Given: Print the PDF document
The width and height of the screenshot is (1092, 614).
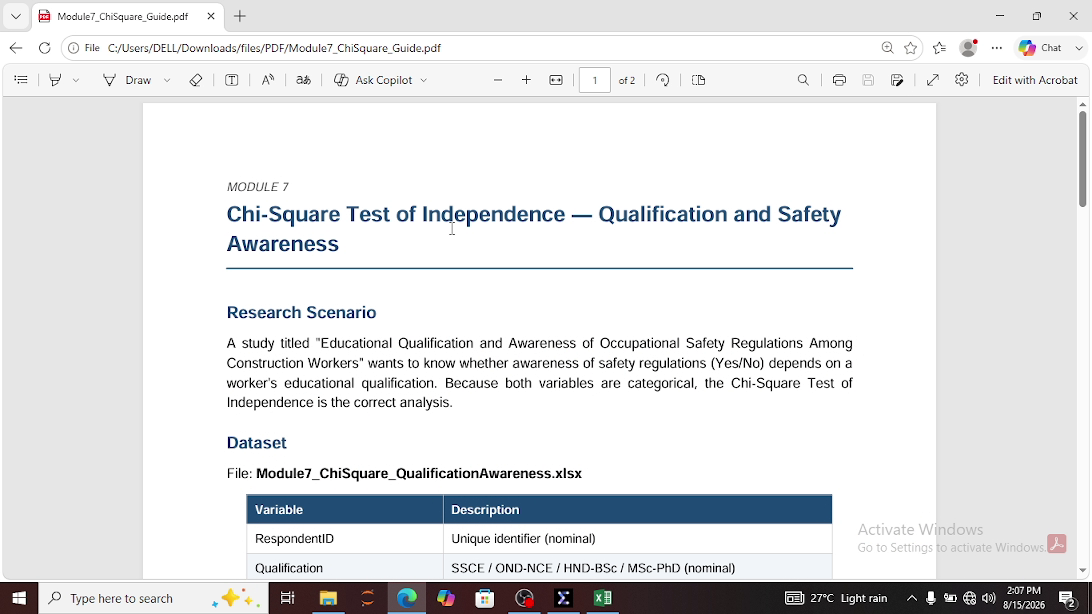Looking at the screenshot, I should click(x=839, y=80).
